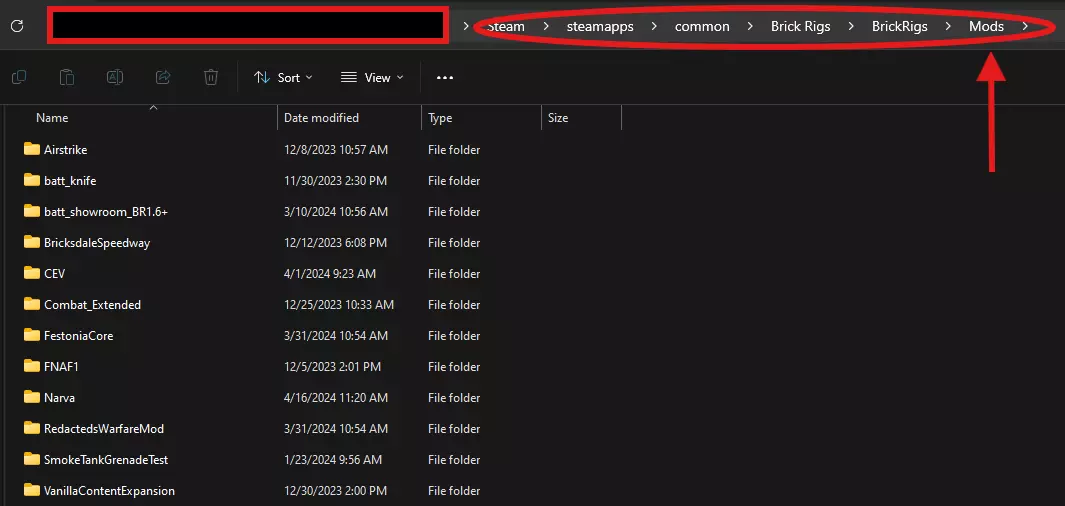Click FNAF1 date 12/5/2023 2:01 PM
The width and height of the screenshot is (1065, 506).
pyautogui.click(x=332, y=367)
